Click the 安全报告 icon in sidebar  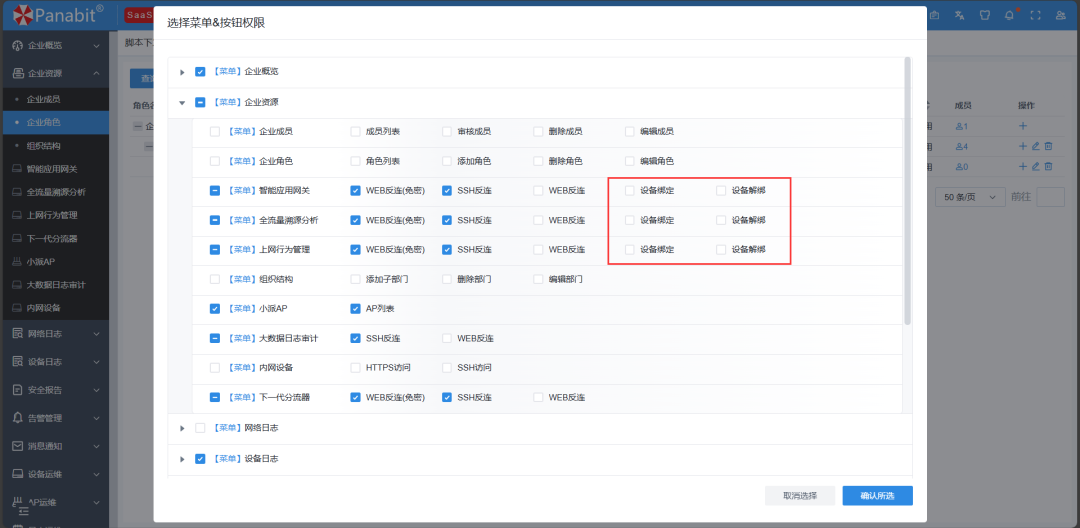click(x=18, y=390)
